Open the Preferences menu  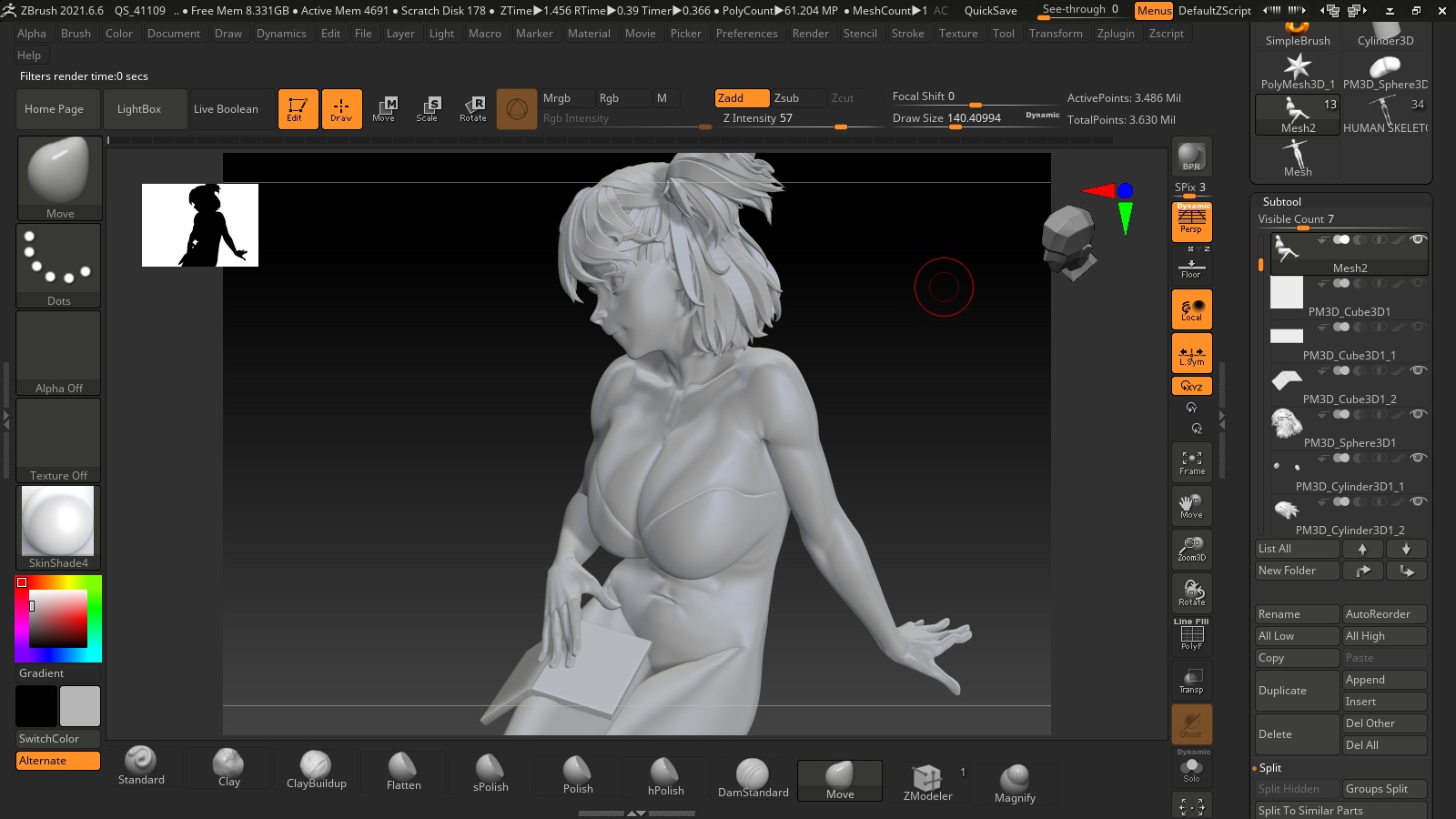click(x=746, y=34)
